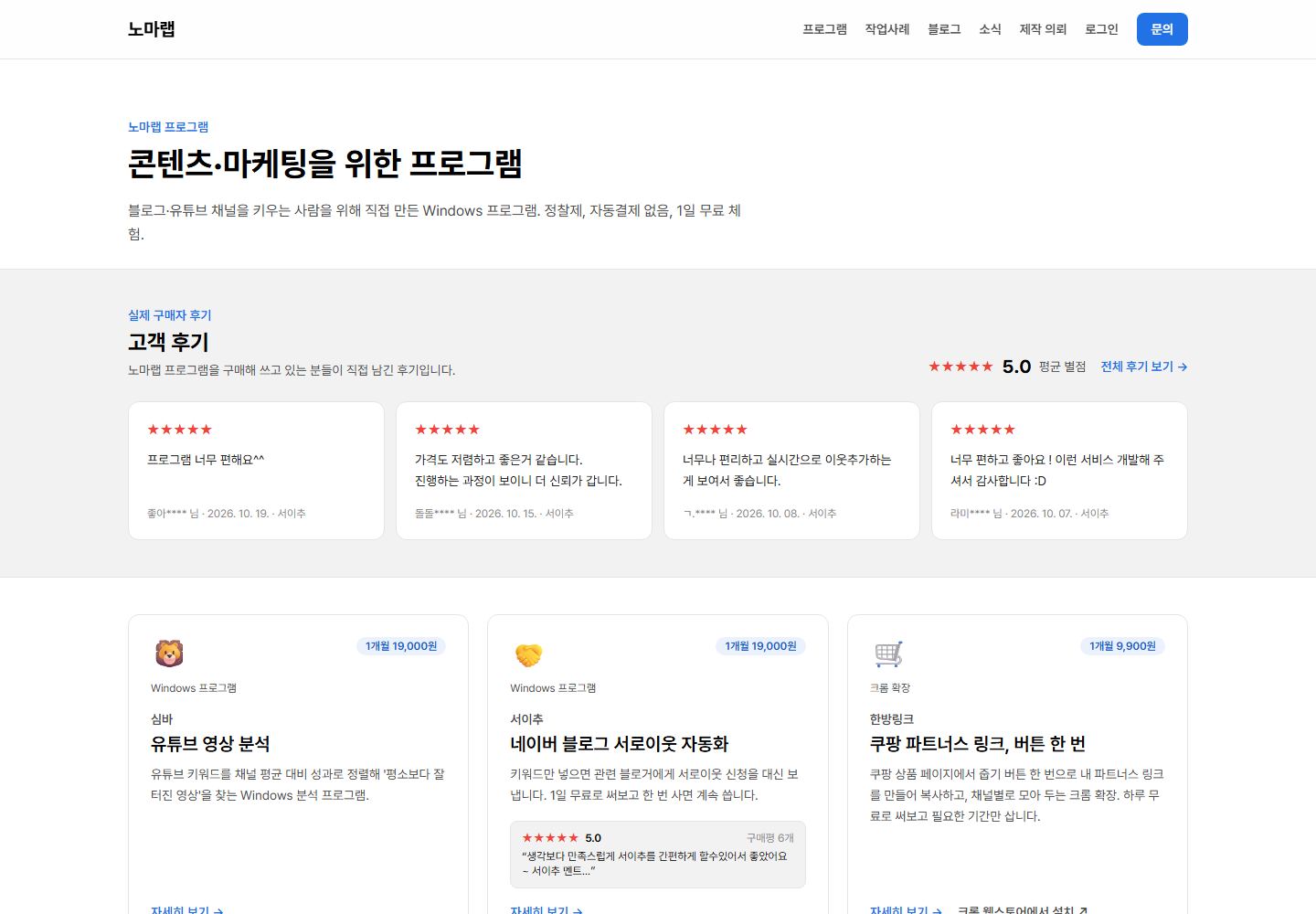Click the handshake icon for 서이추
Screen dimensions: 1316x914
[528, 654]
